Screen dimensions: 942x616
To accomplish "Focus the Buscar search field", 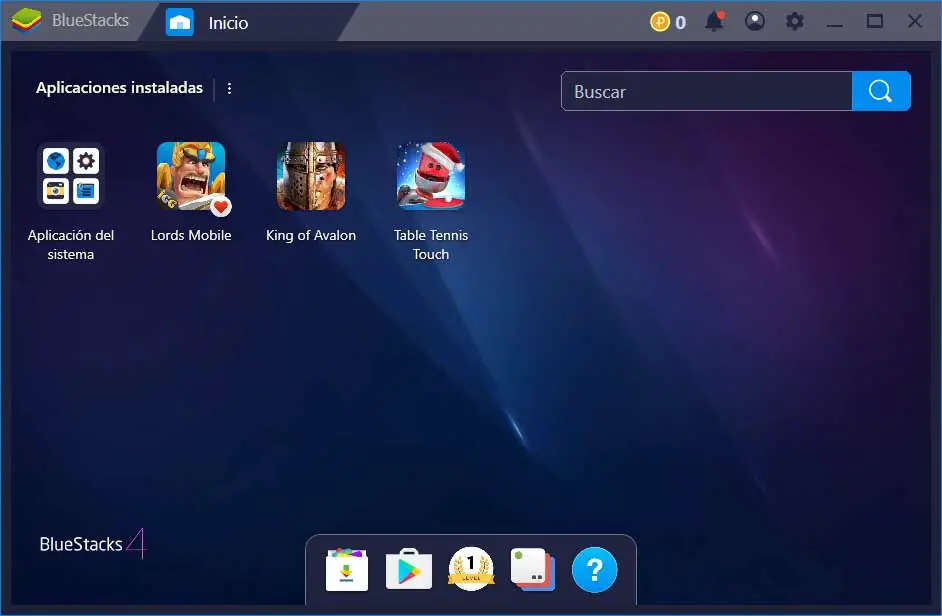I will click(x=706, y=91).
